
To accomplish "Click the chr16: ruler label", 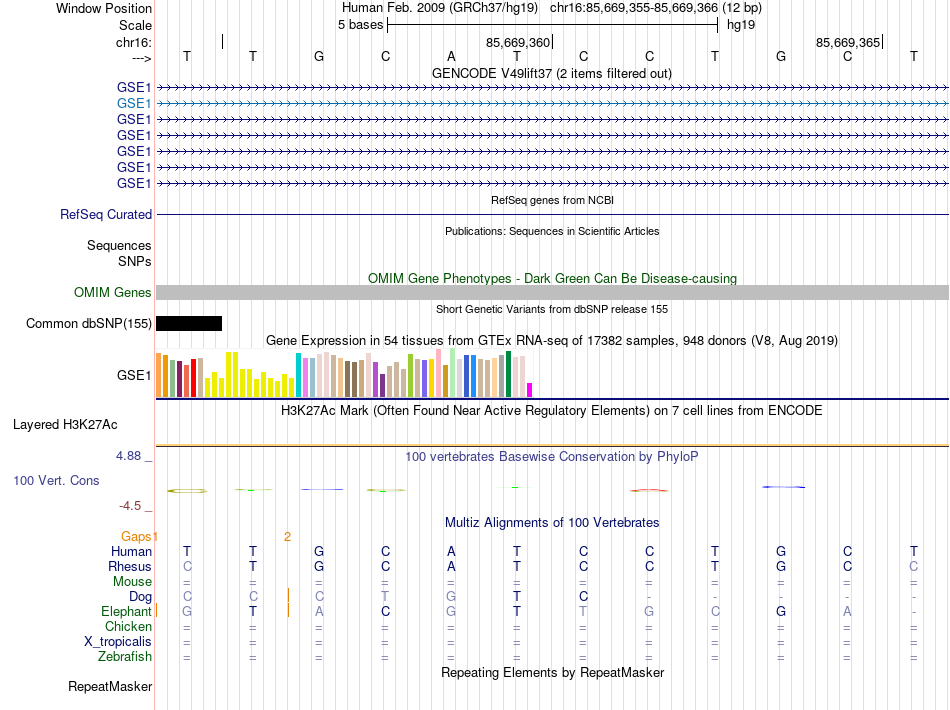I will pos(134,42).
